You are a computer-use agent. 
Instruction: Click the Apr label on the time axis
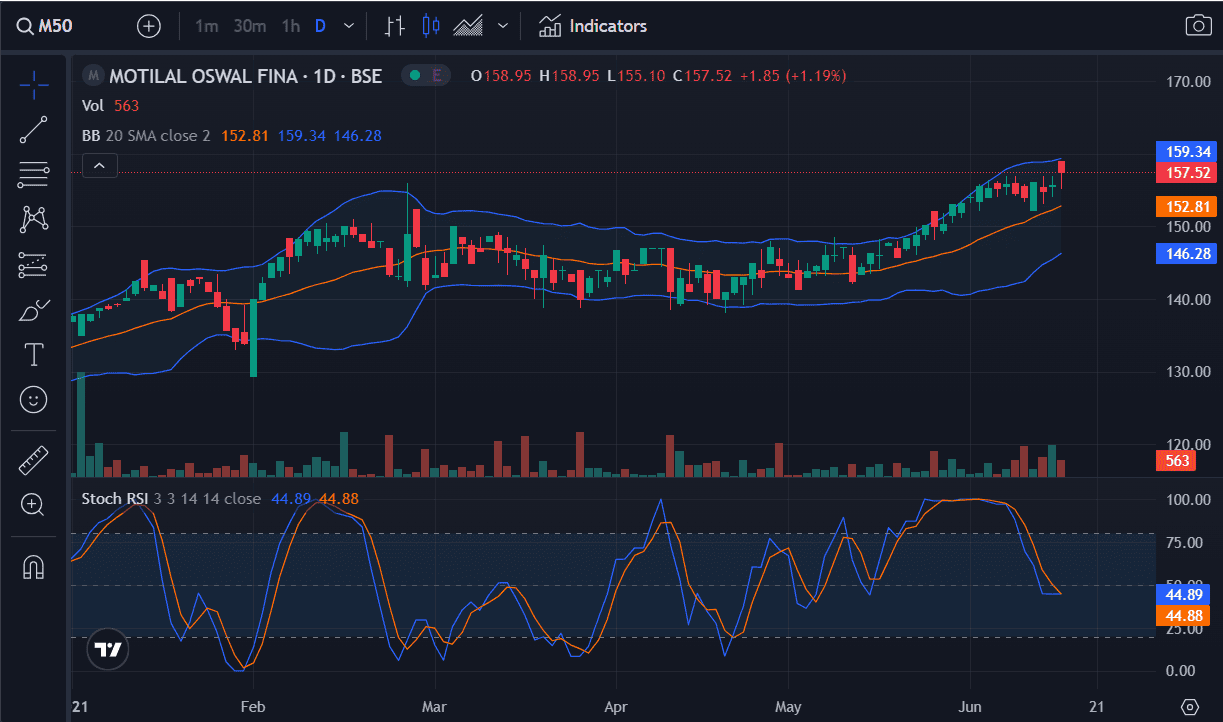tap(616, 707)
